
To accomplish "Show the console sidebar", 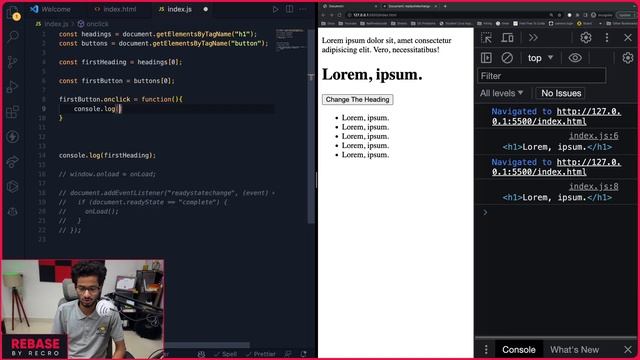I will 486,58.
